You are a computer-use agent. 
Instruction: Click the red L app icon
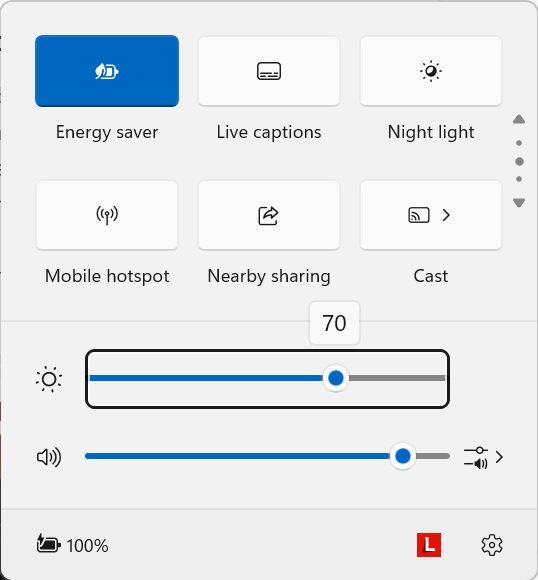pyautogui.click(x=429, y=545)
